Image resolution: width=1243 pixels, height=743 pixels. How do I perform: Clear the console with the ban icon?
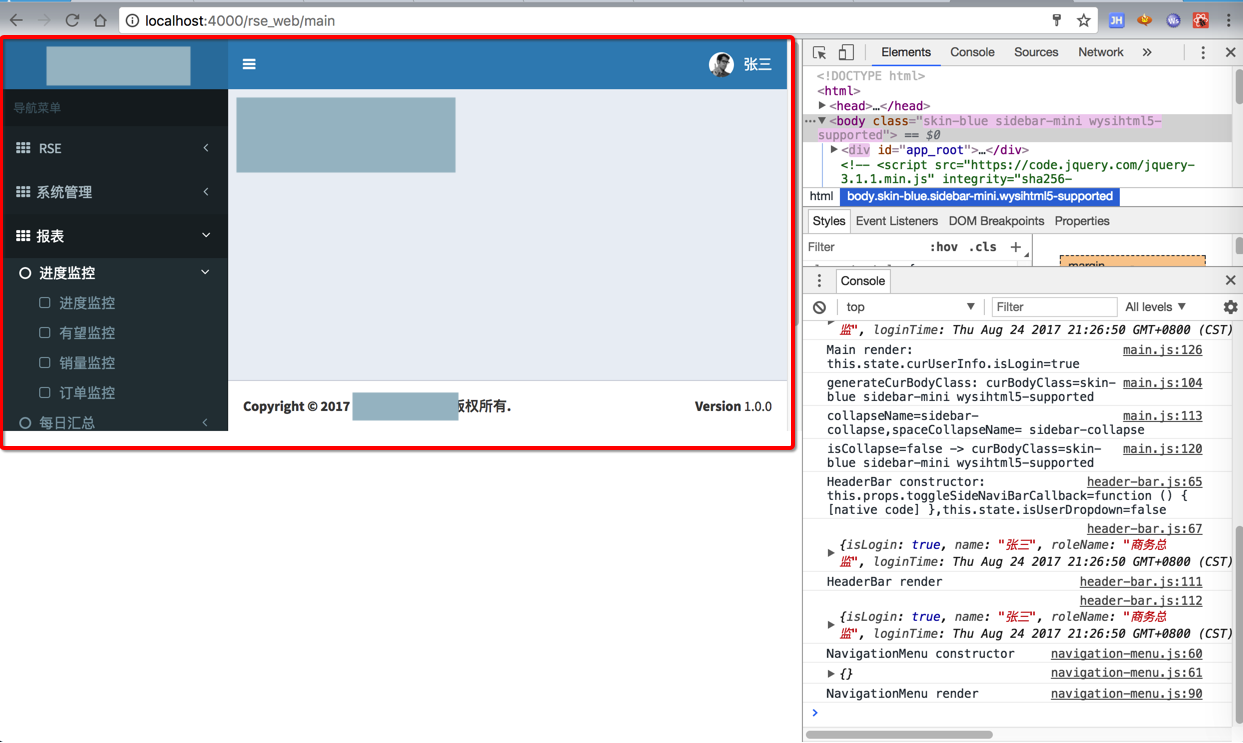tap(819, 307)
